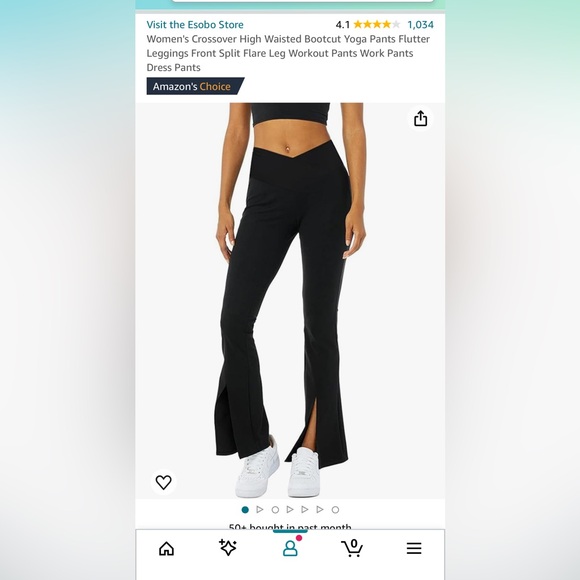Open the shopping cart icon
Screen dimensions: 580x580
click(352, 548)
